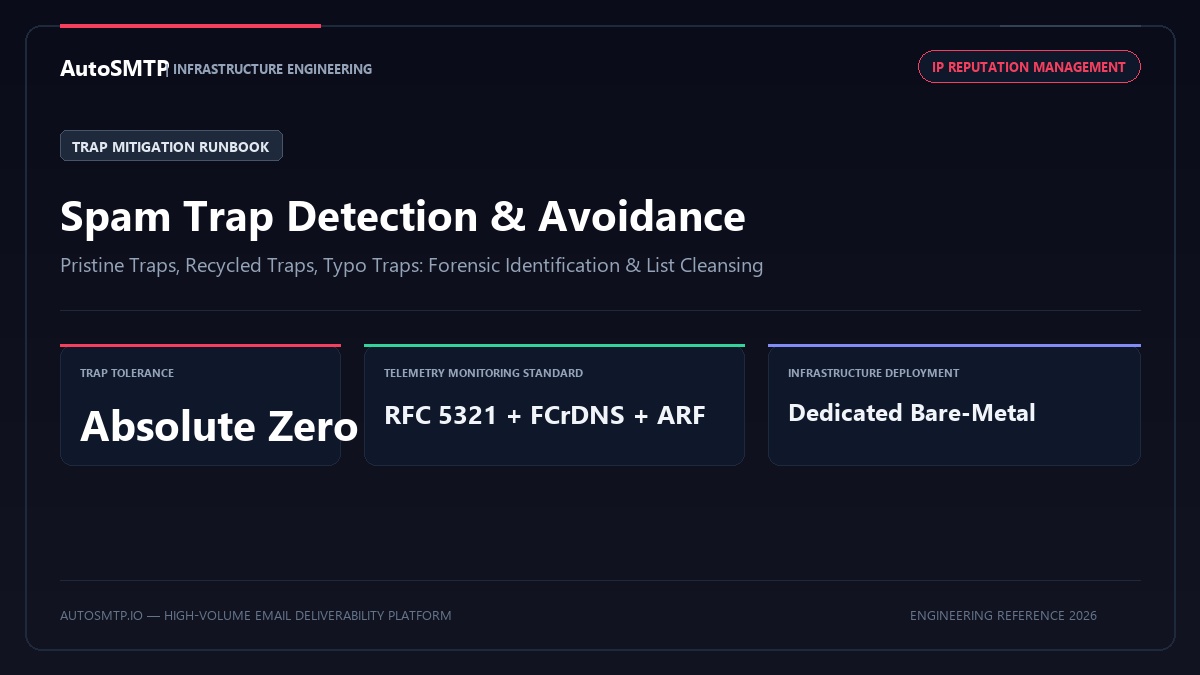Select the Spam Trap Detection & Avoidance title
Viewport: 1200px width, 675px height.
point(403,216)
